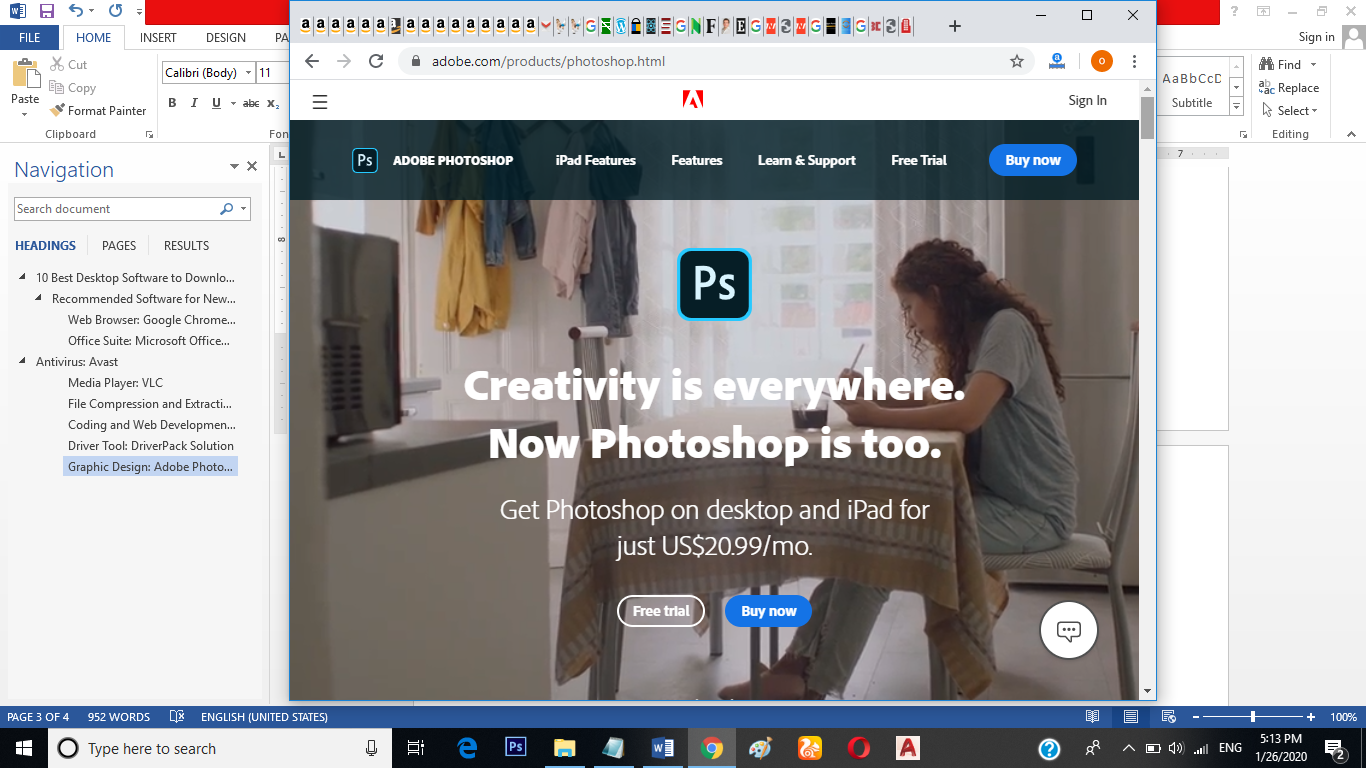
Task: Click the zoom out minus button in Word
Action: click(1195, 717)
